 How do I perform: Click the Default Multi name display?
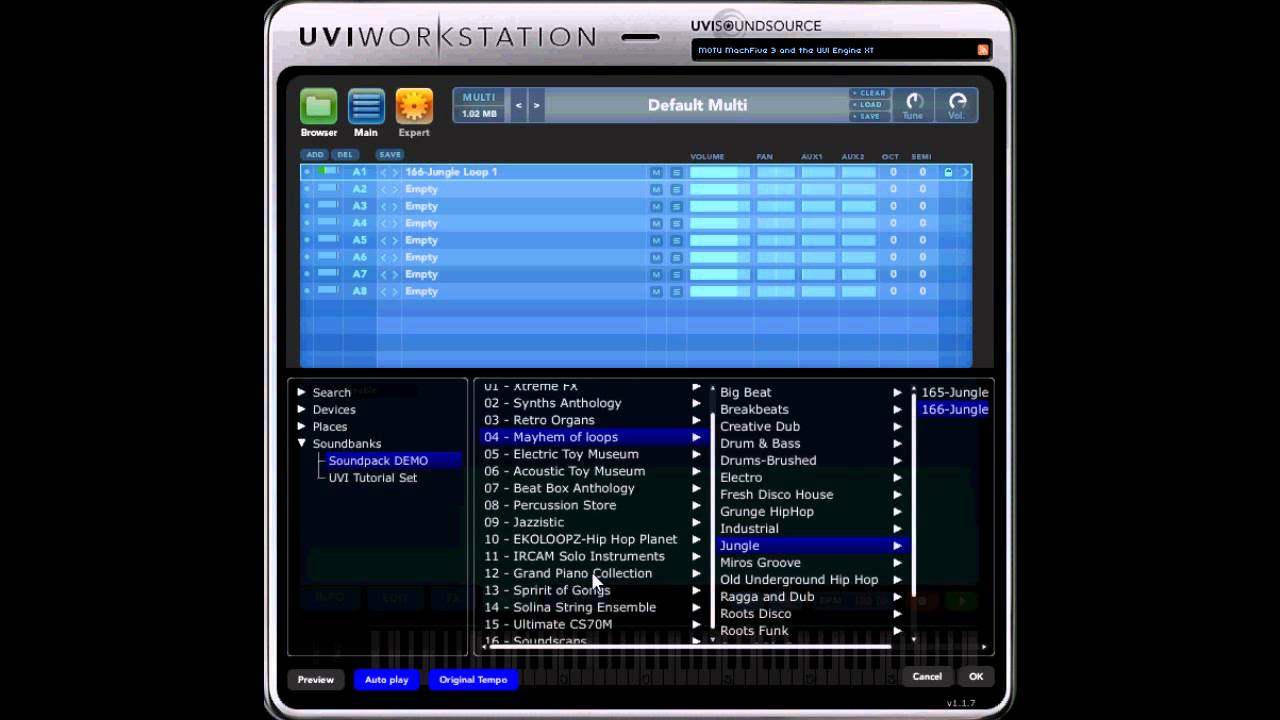(x=697, y=105)
